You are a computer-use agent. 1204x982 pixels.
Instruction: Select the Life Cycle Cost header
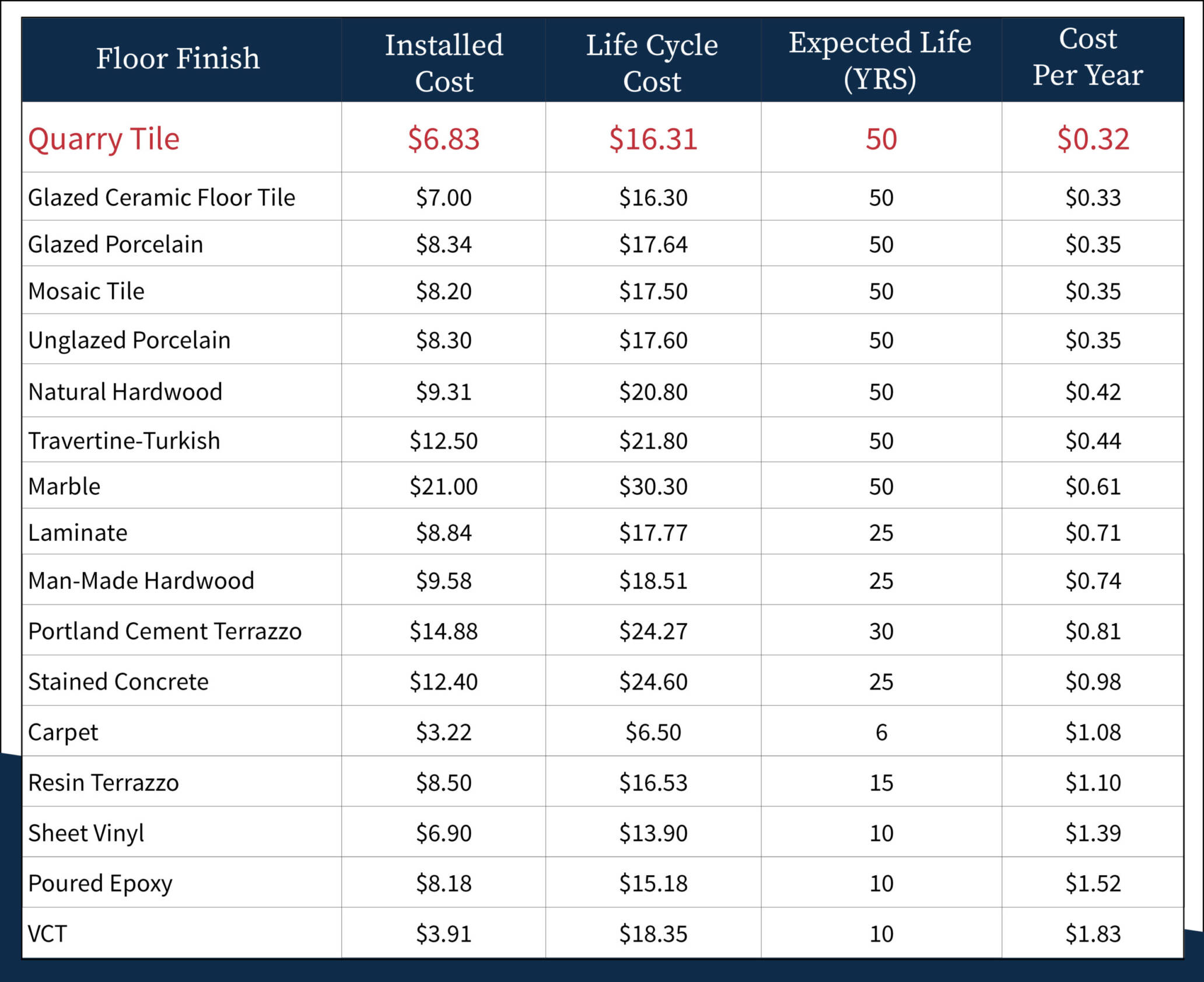(652, 62)
